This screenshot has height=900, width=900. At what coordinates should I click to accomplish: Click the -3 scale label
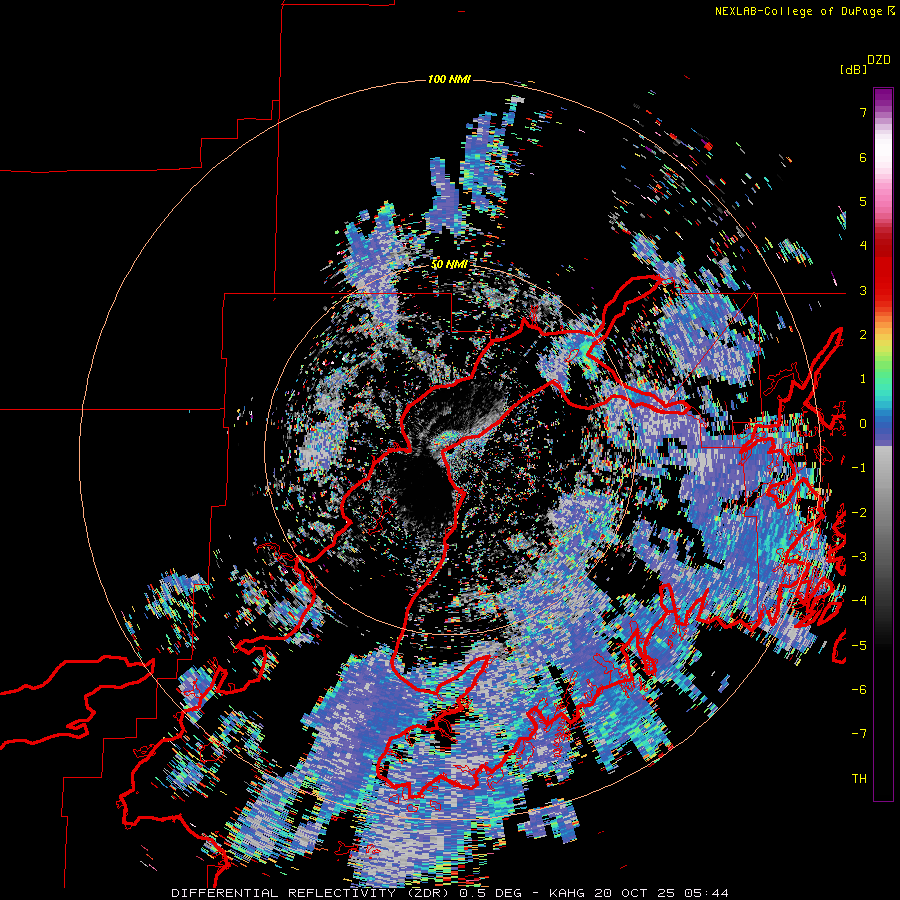[x=858, y=557]
